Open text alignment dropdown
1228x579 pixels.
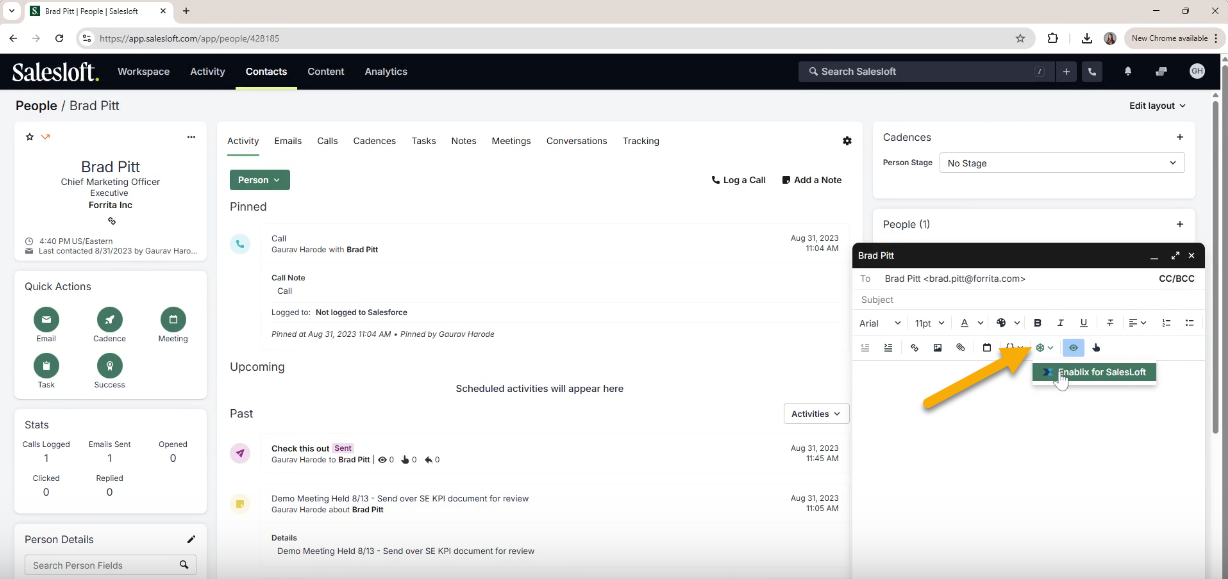[1137, 323]
